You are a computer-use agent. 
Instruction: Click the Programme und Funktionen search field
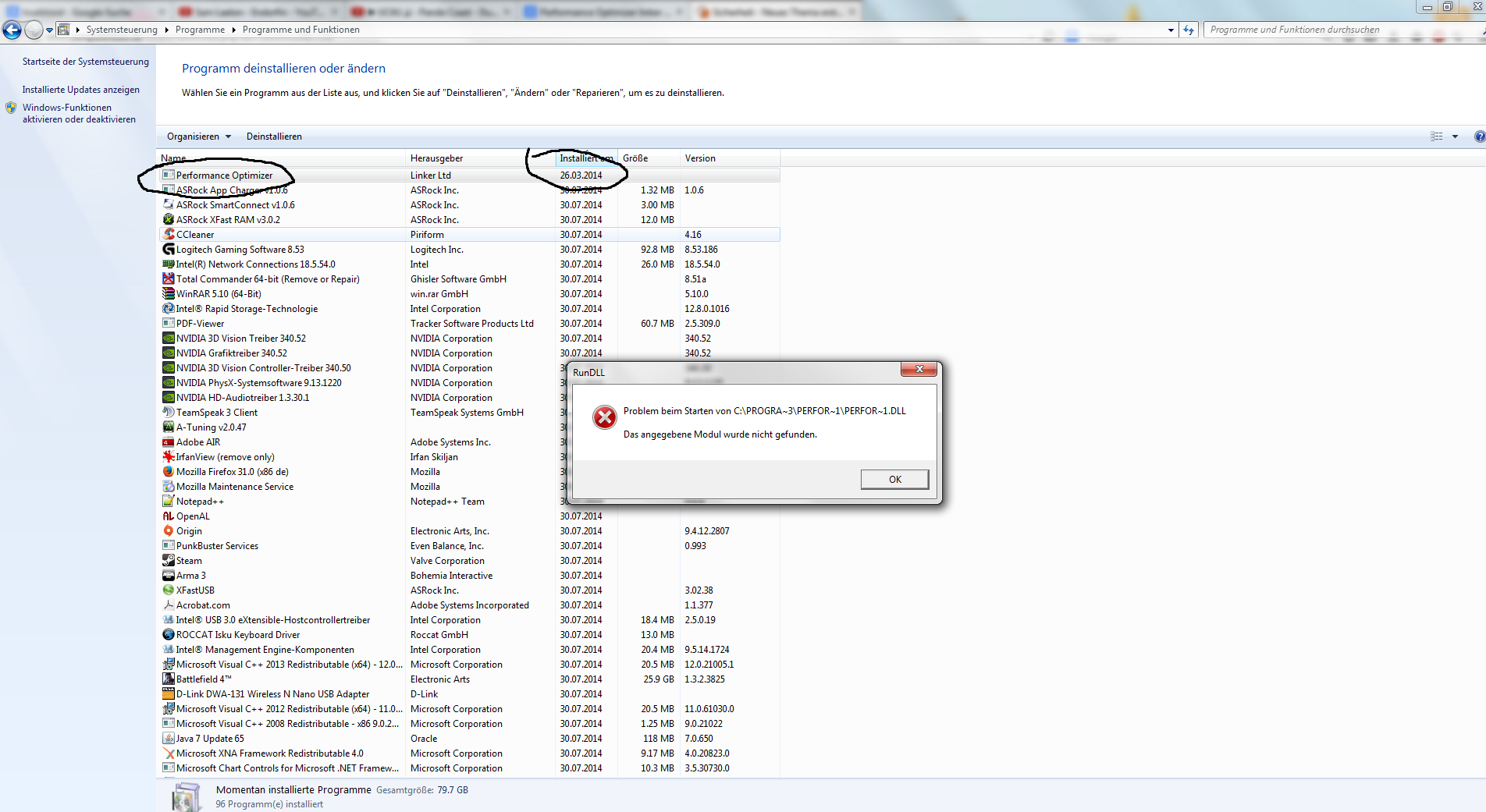pyautogui.click(x=1342, y=30)
